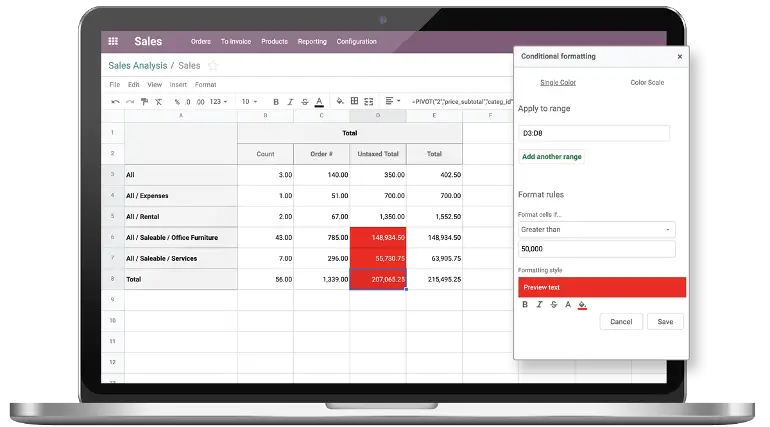Format as percent using the % icon

[177, 102]
